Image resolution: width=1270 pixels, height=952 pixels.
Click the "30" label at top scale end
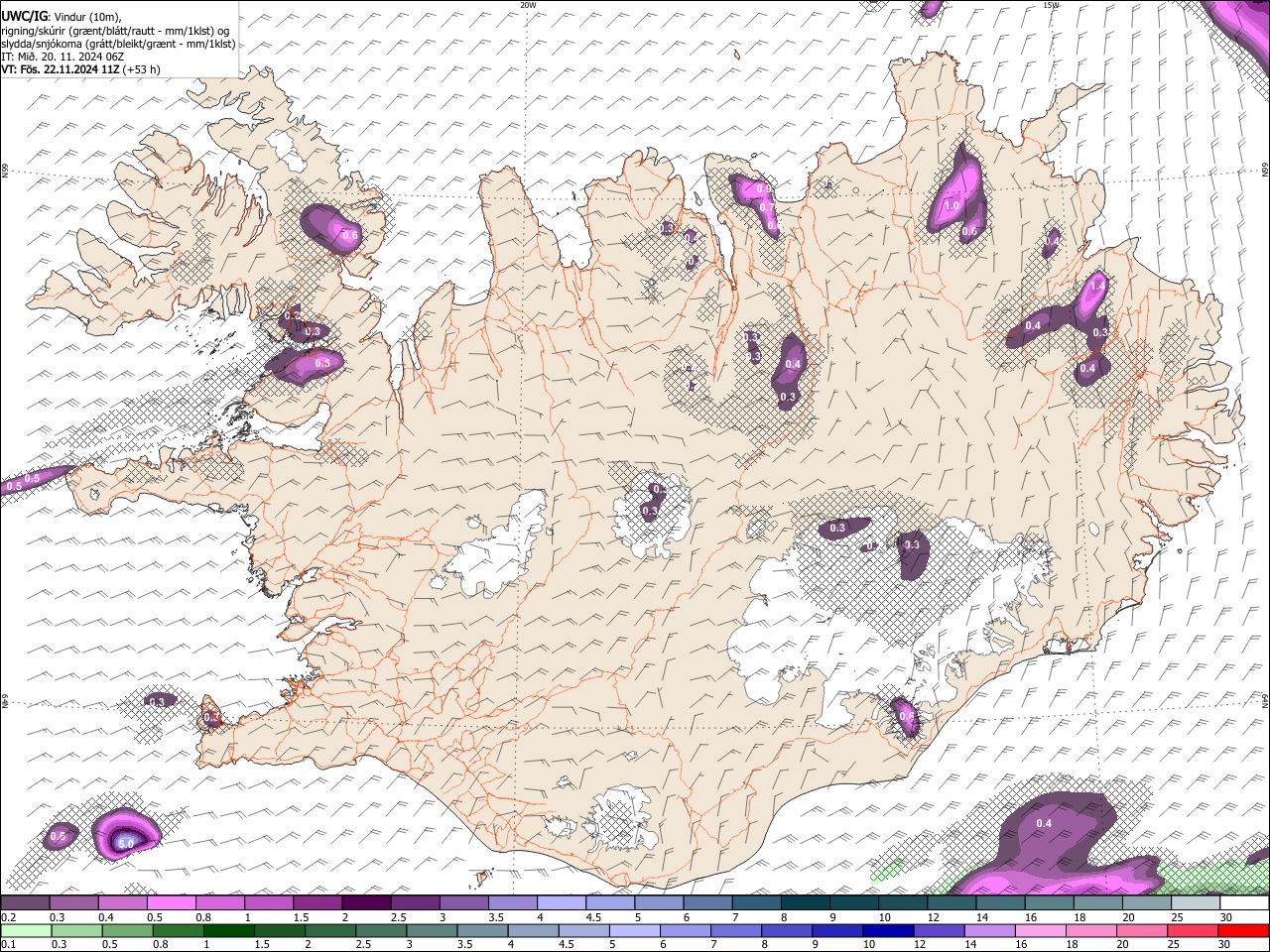click(x=1226, y=917)
